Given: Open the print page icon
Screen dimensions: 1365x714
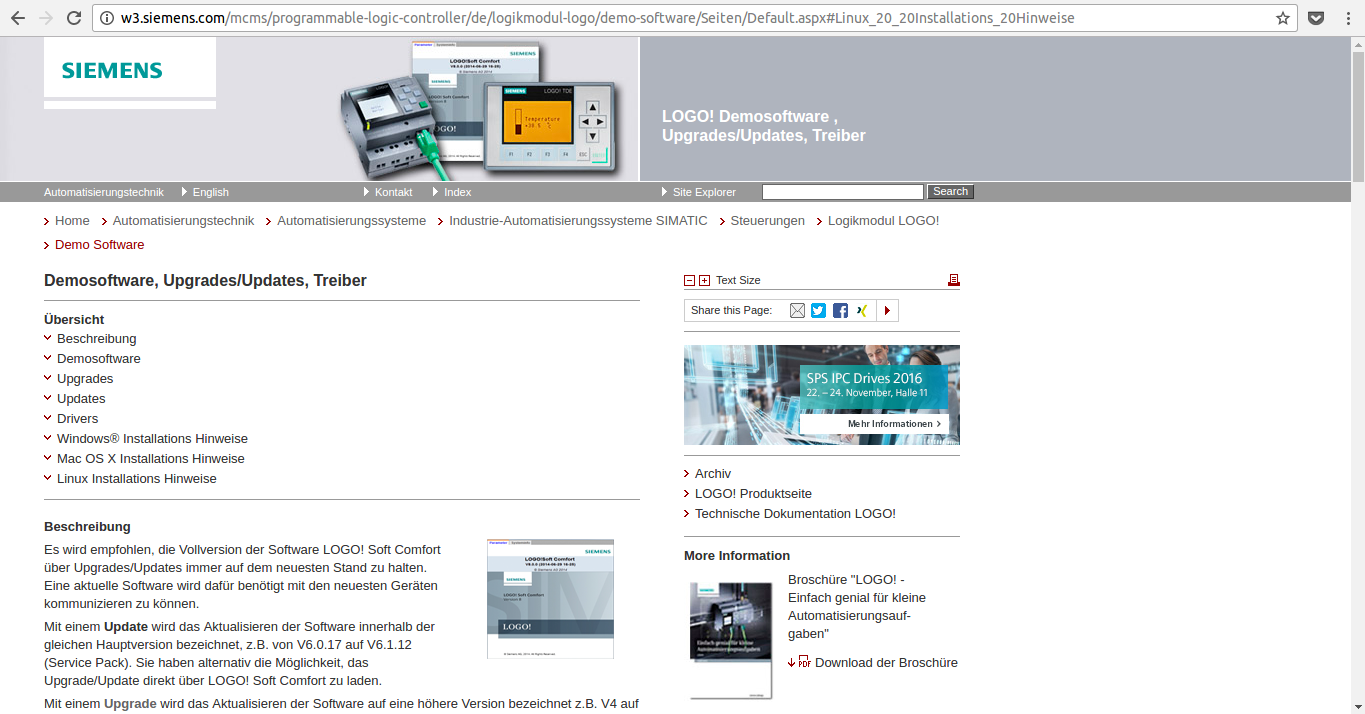Looking at the screenshot, I should (x=952, y=280).
